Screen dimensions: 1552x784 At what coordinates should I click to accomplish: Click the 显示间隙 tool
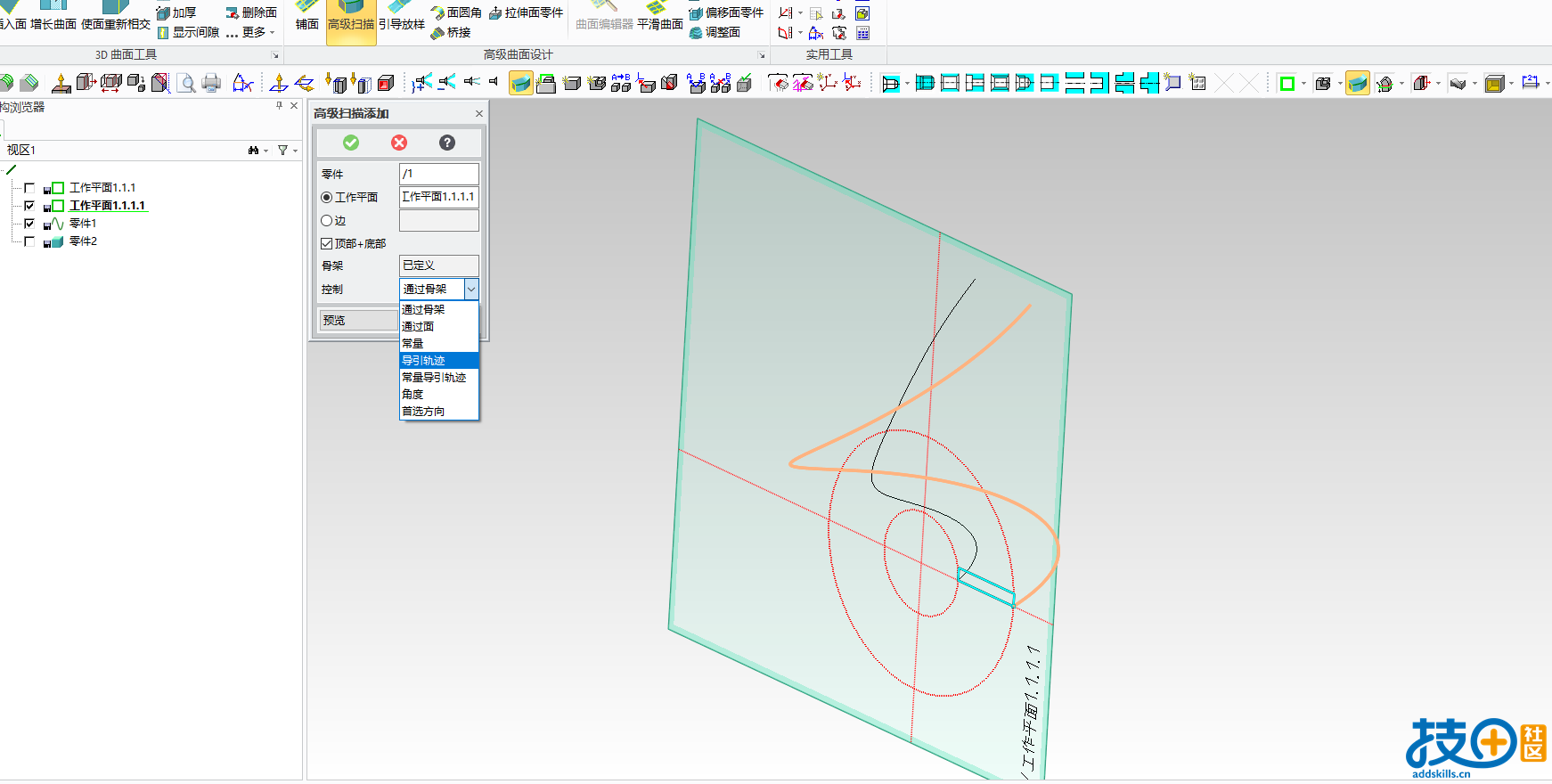188,32
